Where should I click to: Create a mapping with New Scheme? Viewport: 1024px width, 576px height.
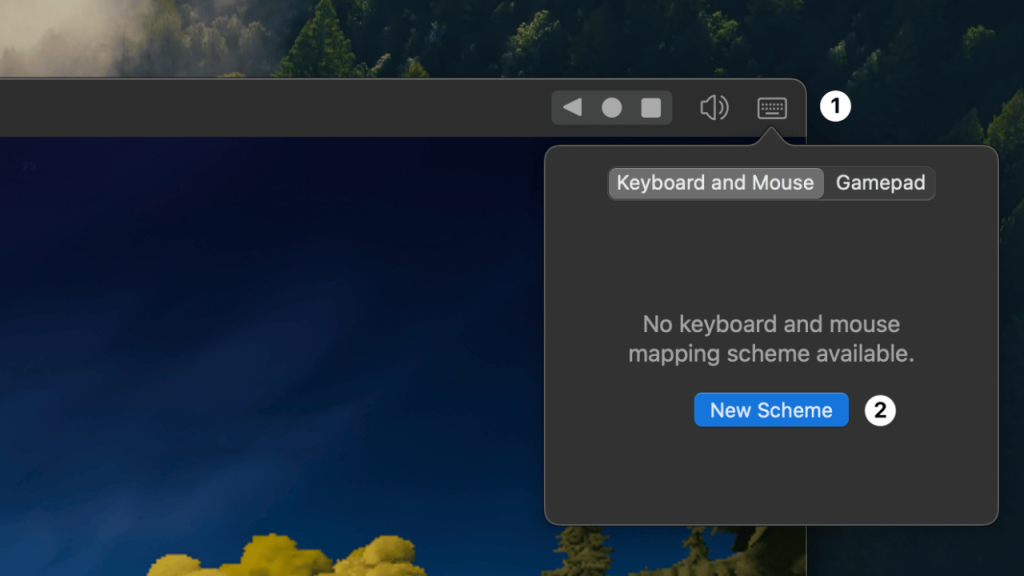(x=771, y=410)
